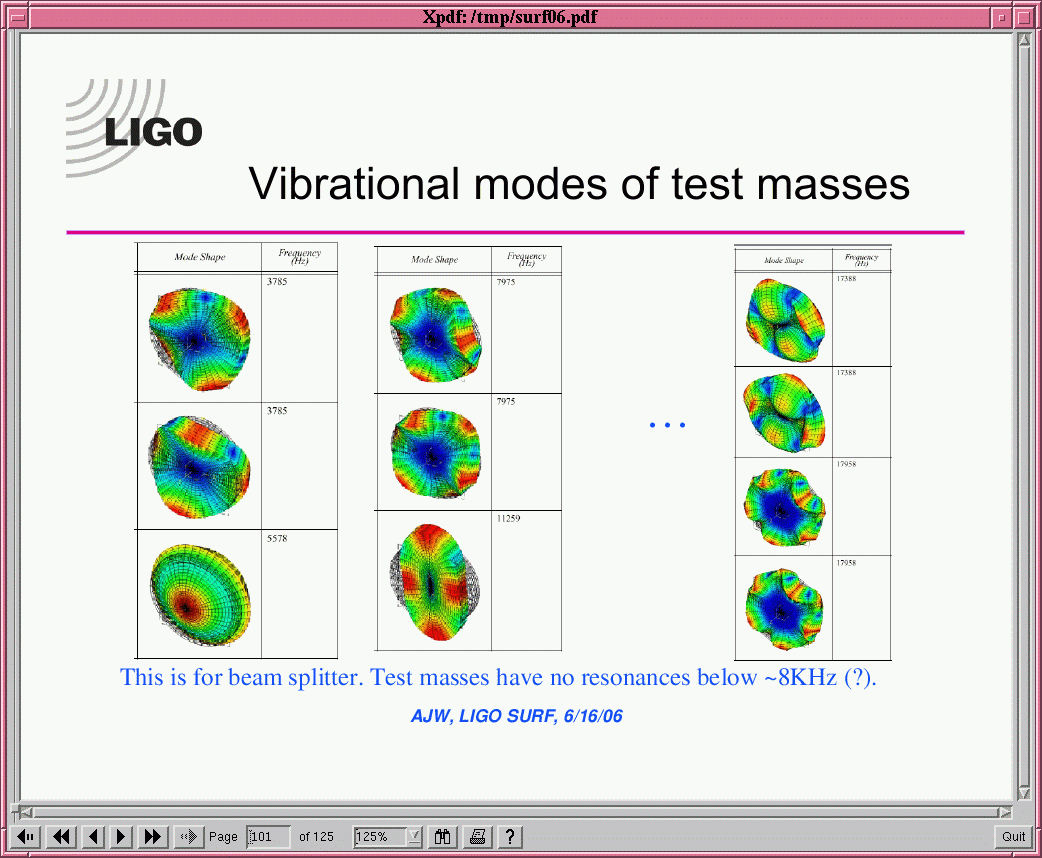Click the 5578 Hz mode shape image
1042x858 pixels.
(x=200, y=594)
